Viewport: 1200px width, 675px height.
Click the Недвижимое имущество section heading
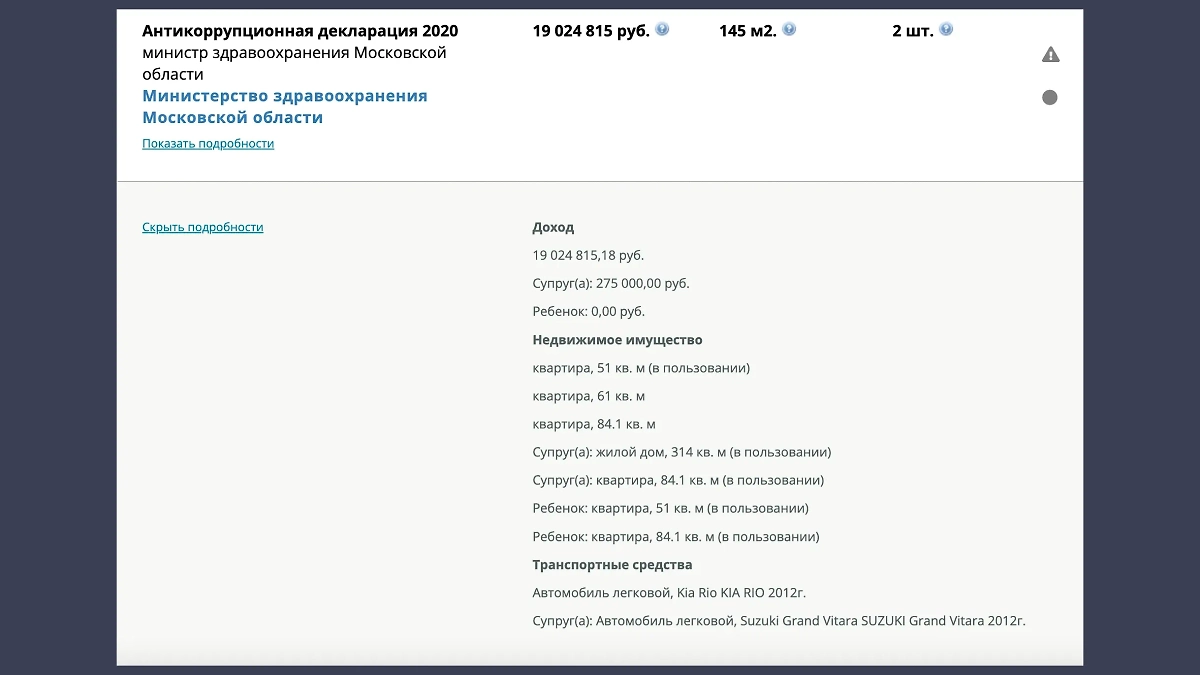pos(617,339)
